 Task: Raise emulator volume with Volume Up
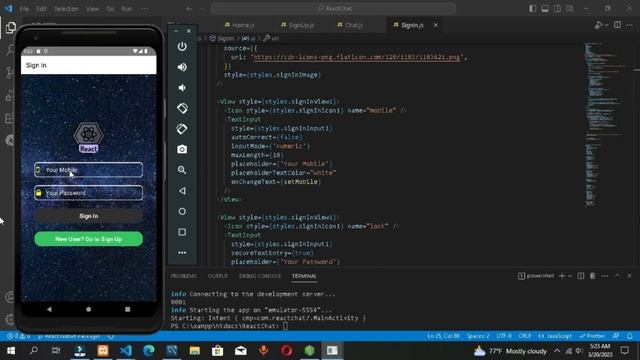[x=182, y=67]
